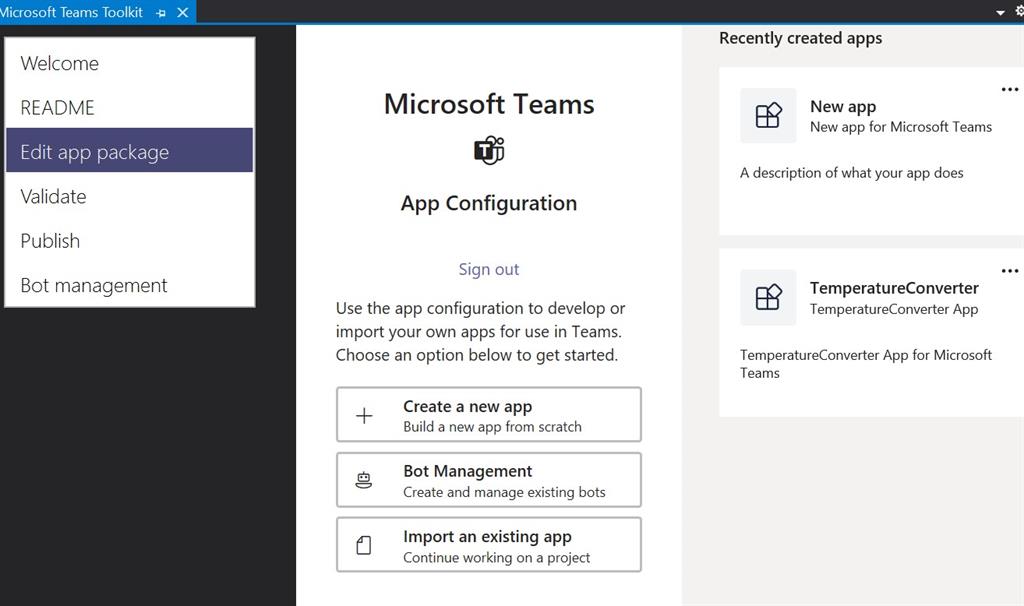Click the New app tile icon

tap(768, 116)
